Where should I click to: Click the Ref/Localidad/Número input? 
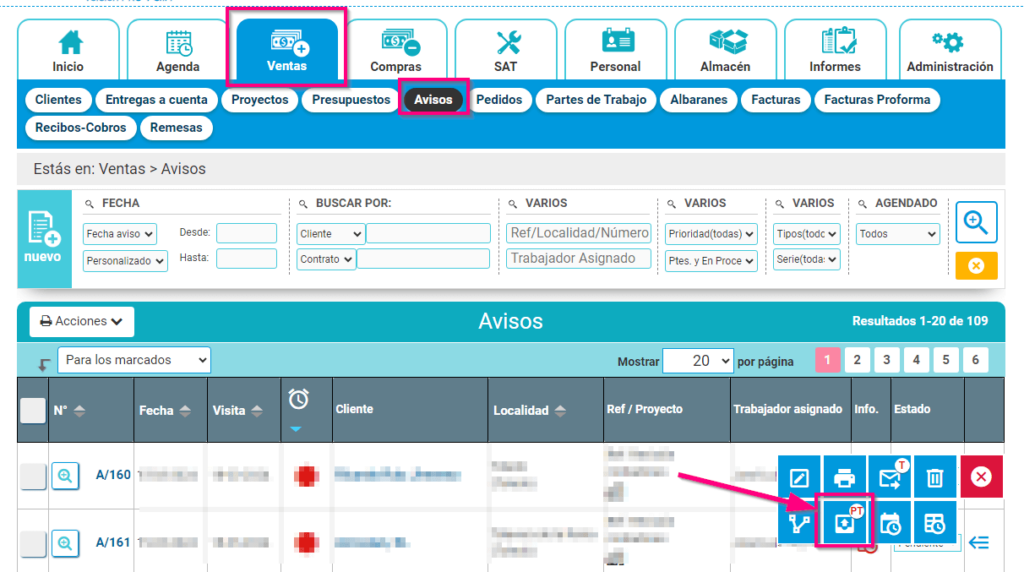pyautogui.click(x=579, y=233)
